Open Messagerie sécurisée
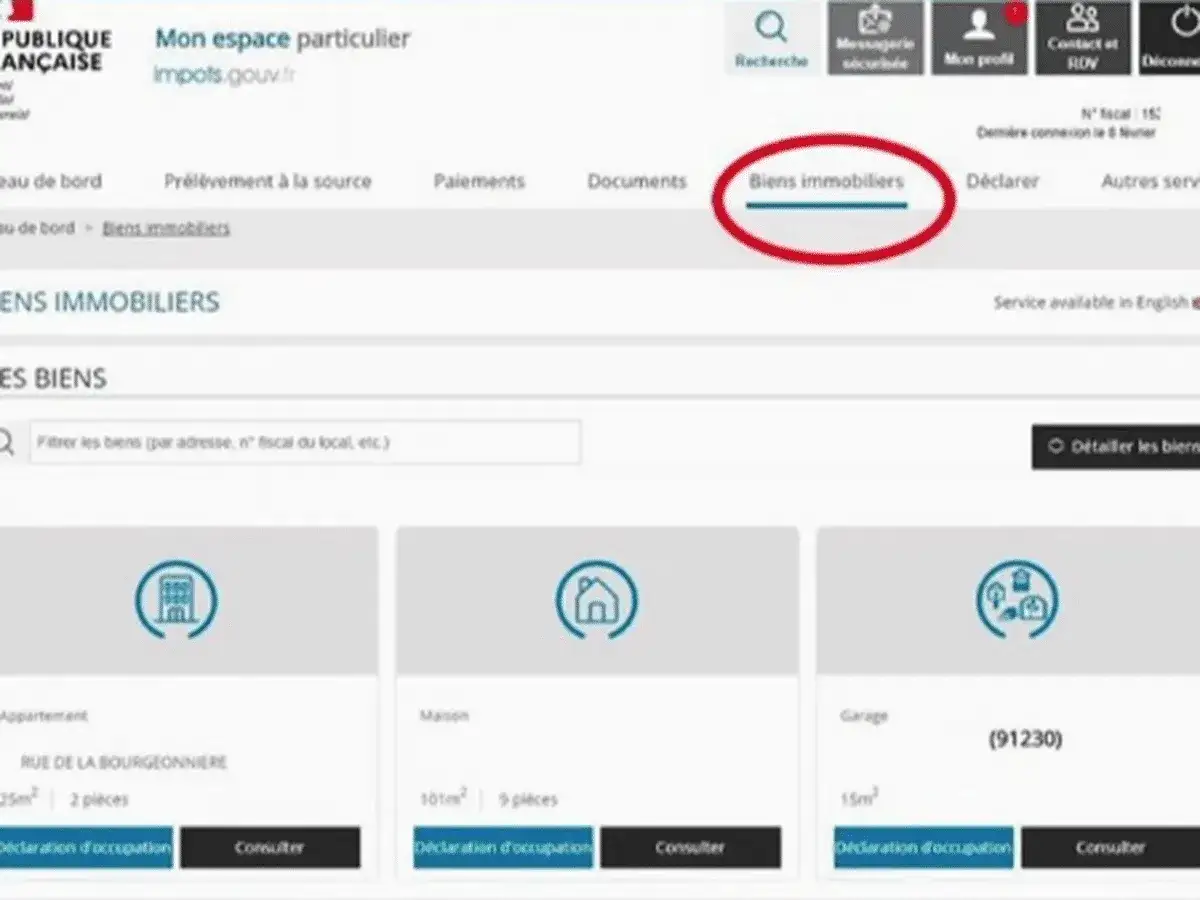This screenshot has width=1200, height=900. [875, 38]
